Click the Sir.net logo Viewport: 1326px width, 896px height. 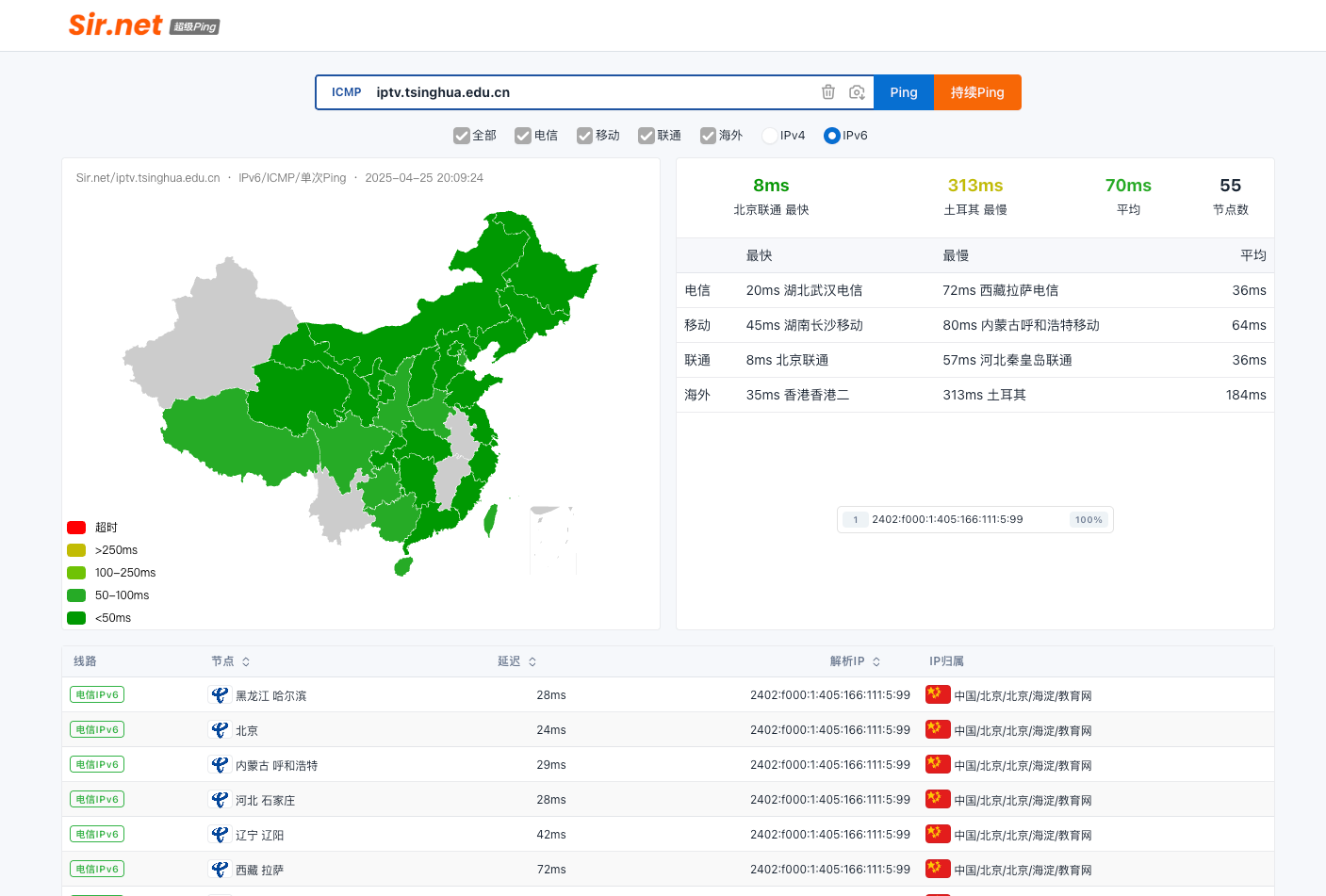115,25
